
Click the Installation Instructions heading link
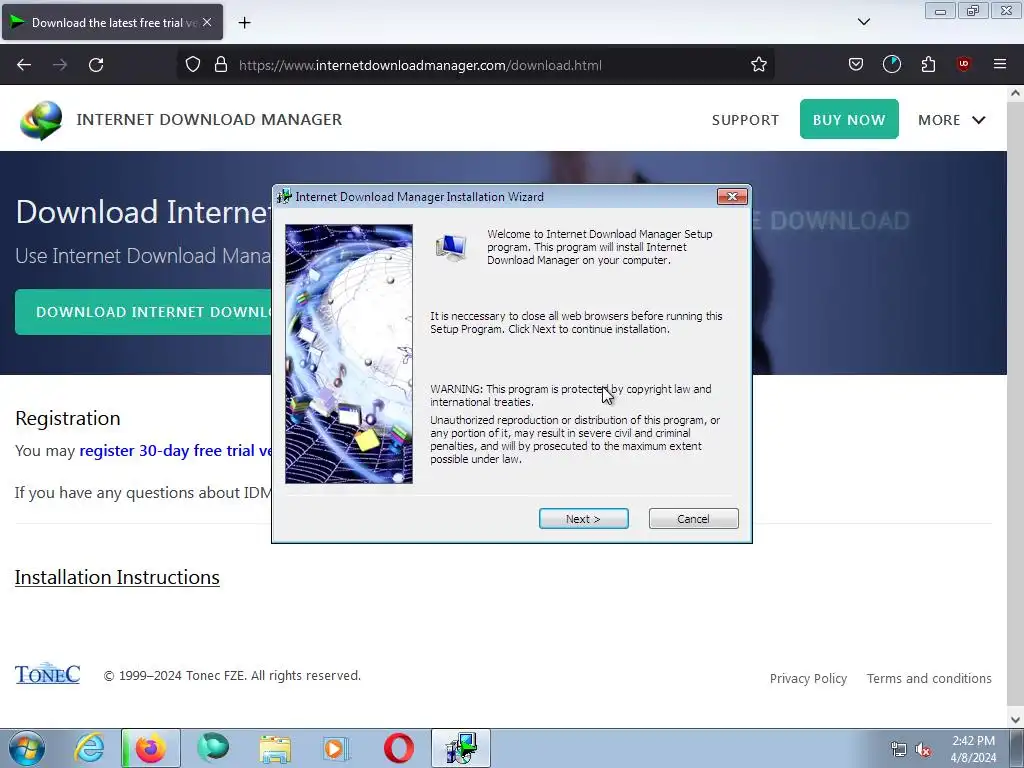click(117, 577)
